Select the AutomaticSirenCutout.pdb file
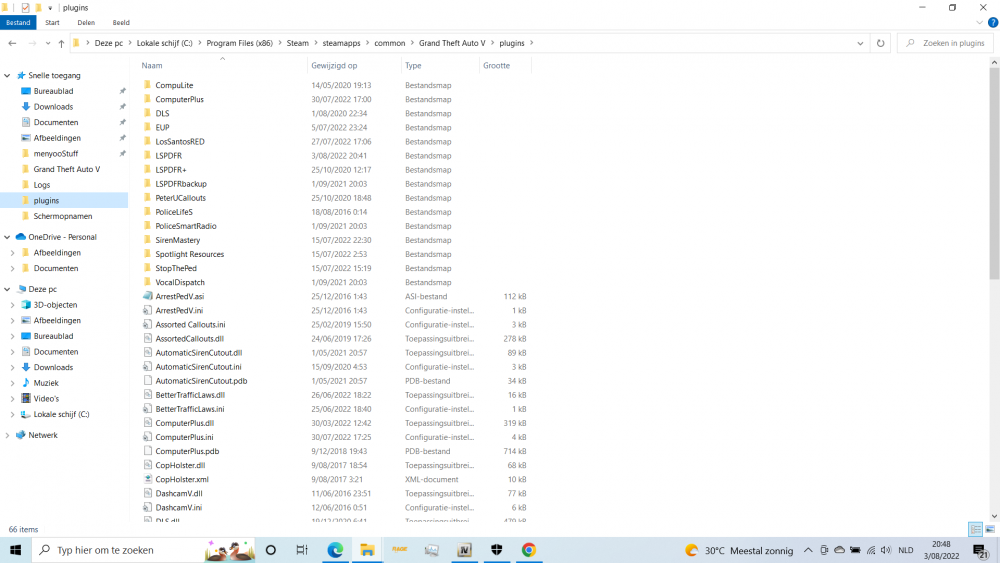 click(201, 381)
